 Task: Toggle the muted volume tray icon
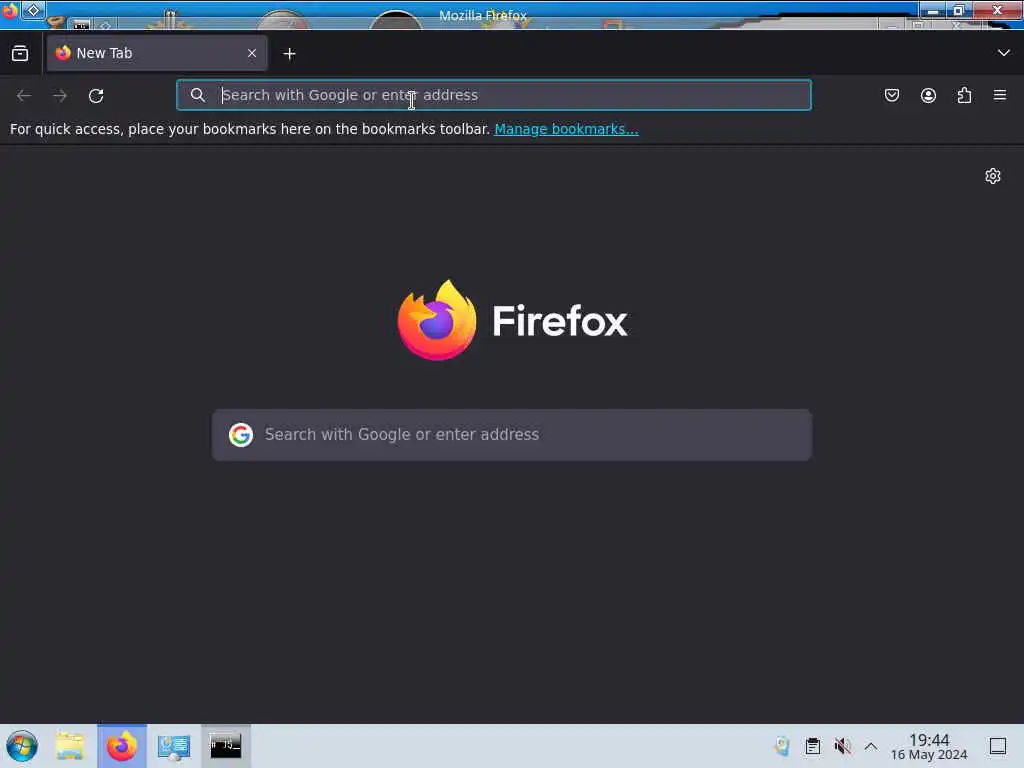click(x=842, y=746)
